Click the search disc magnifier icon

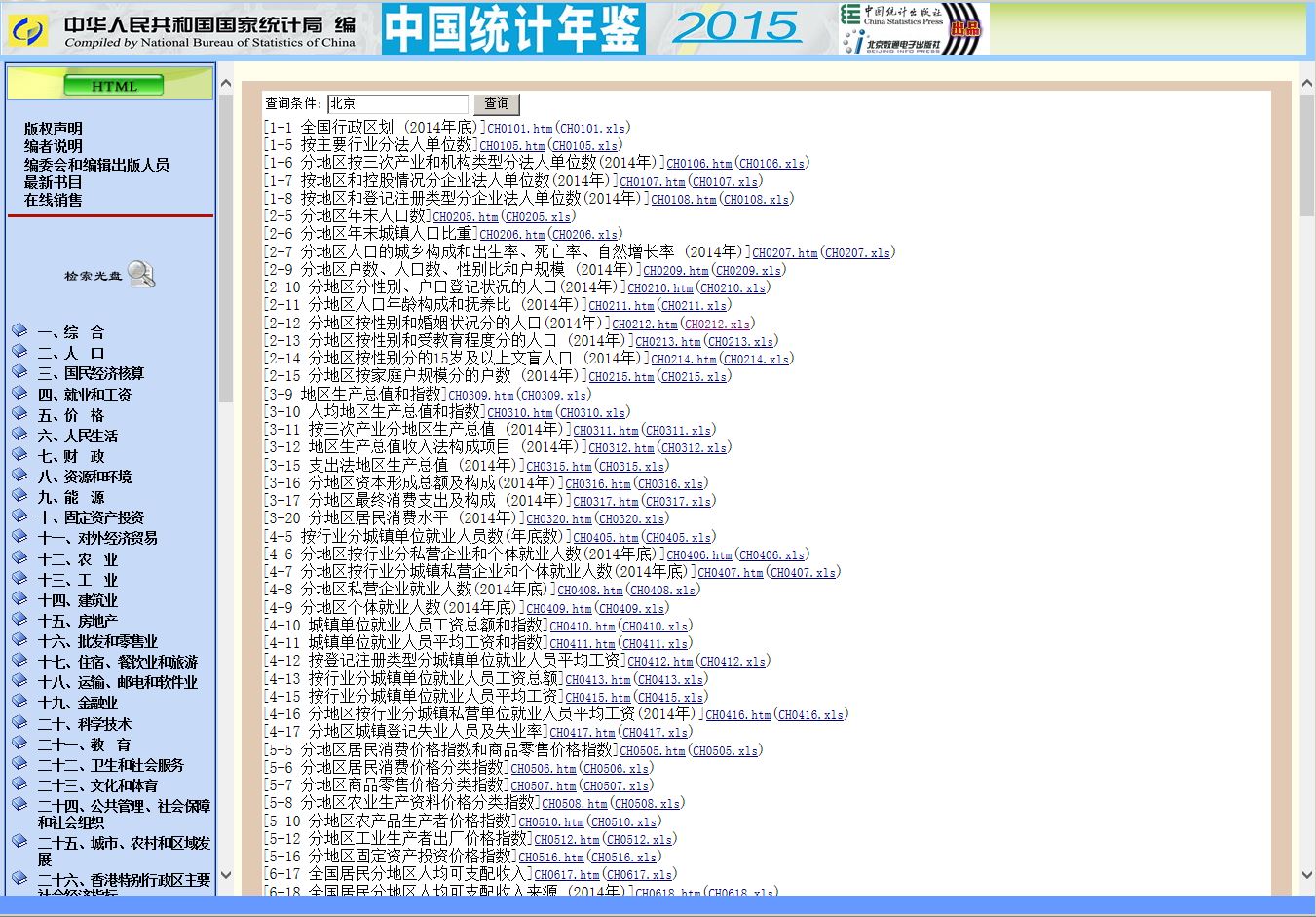pyautogui.click(x=141, y=275)
